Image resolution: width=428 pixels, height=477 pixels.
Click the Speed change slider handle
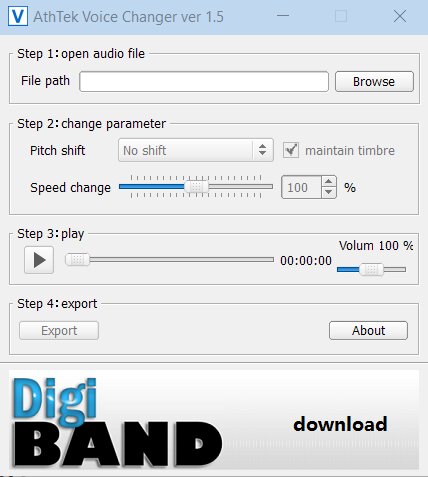pyautogui.click(x=196, y=187)
